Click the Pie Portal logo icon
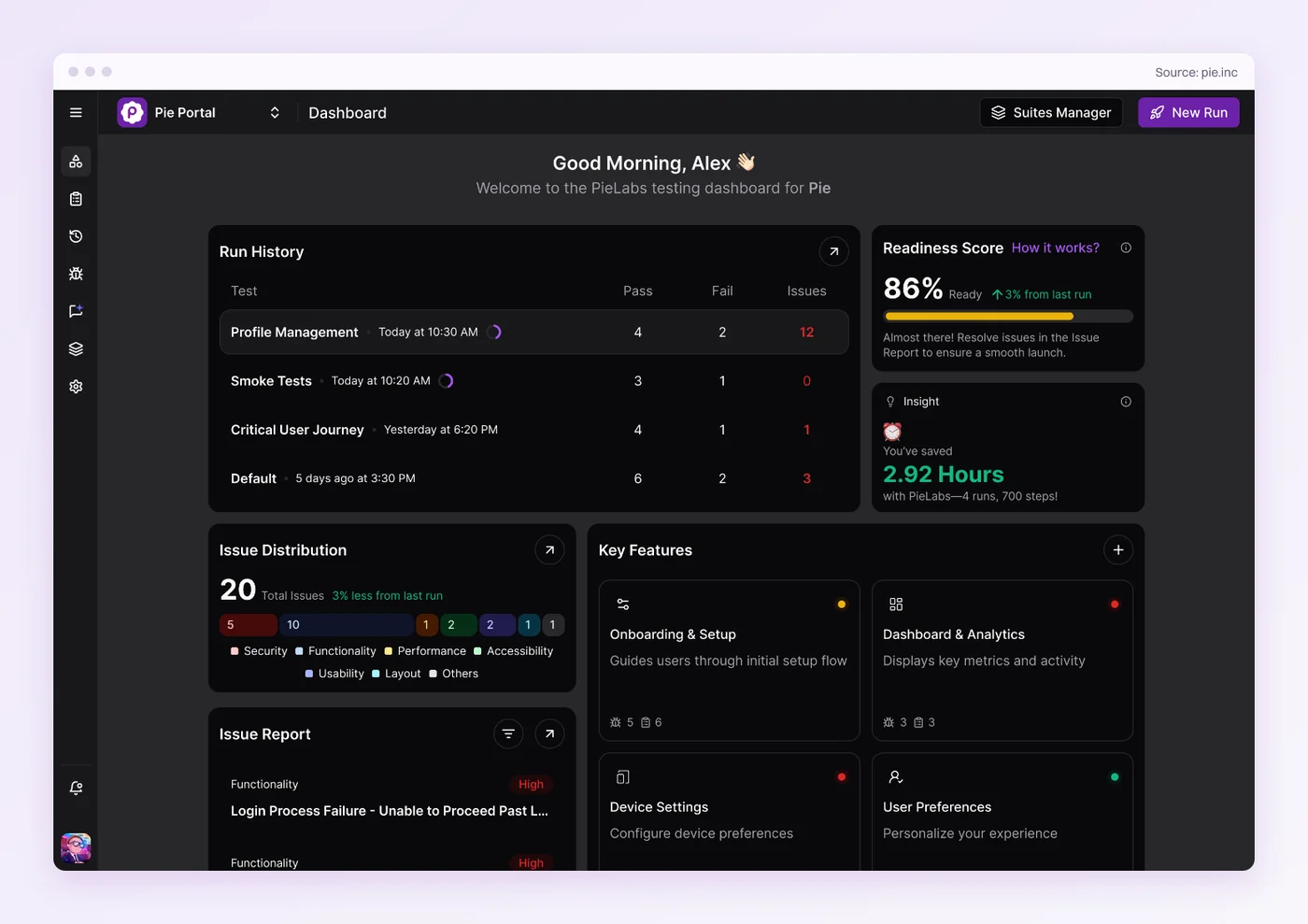1308x924 pixels. pyautogui.click(x=133, y=112)
